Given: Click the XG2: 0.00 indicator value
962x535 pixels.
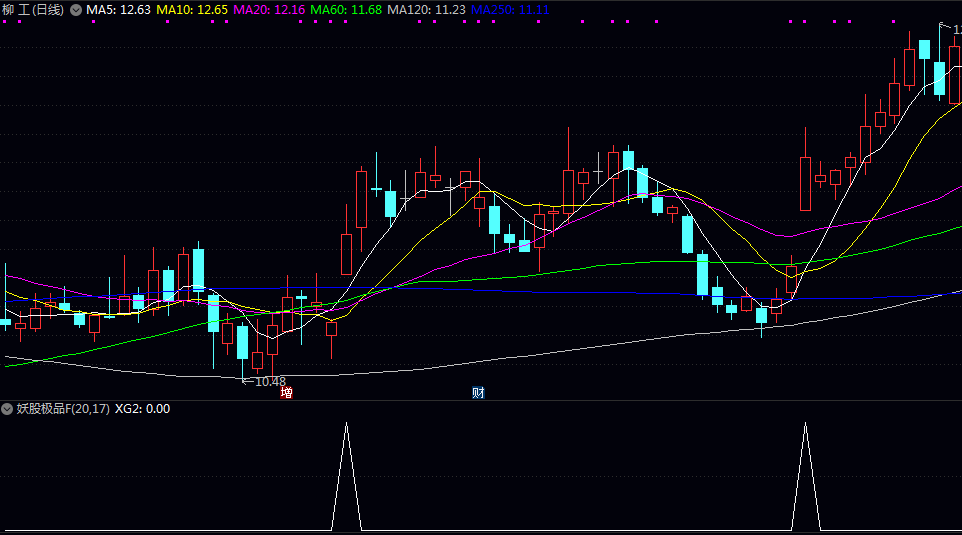Looking at the screenshot, I should [x=143, y=408].
